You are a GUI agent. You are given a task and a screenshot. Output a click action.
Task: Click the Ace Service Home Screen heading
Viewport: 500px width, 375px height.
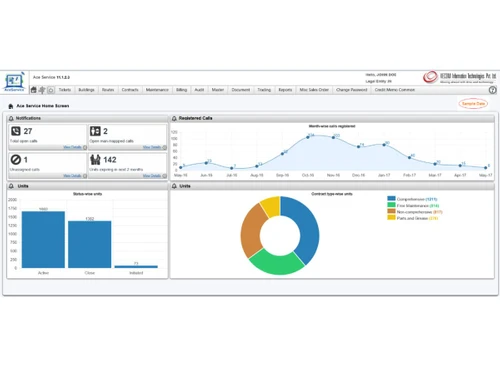point(43,106)
